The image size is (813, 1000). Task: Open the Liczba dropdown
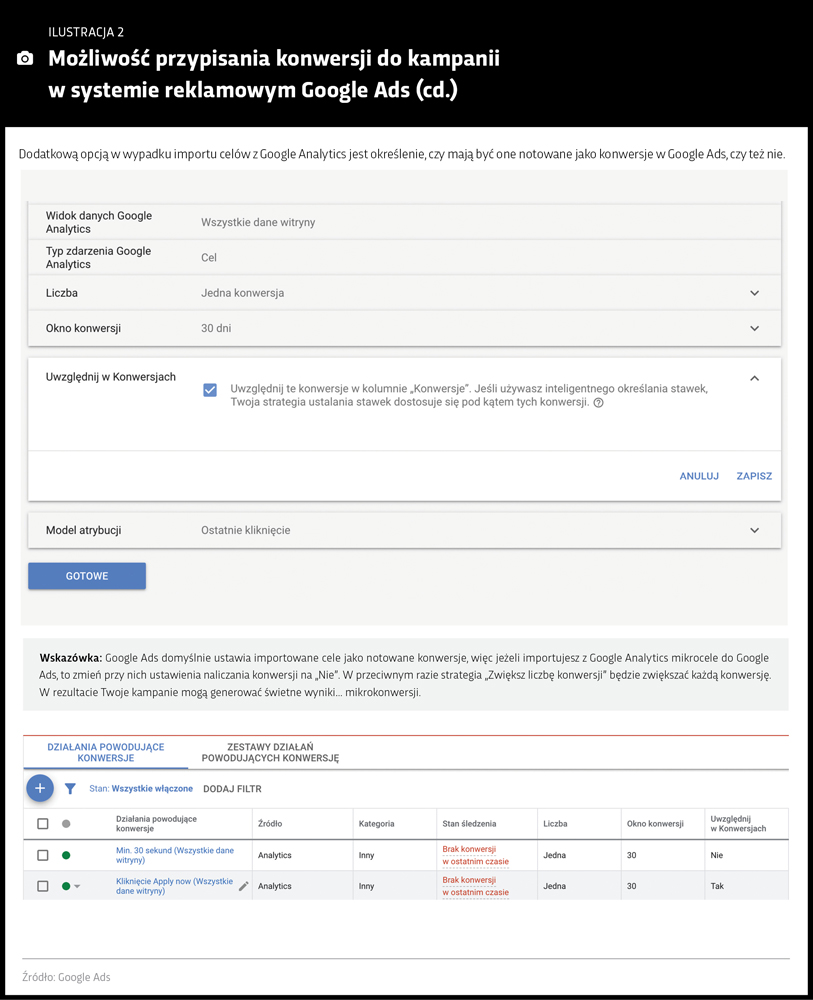click(x=755, y=293)
